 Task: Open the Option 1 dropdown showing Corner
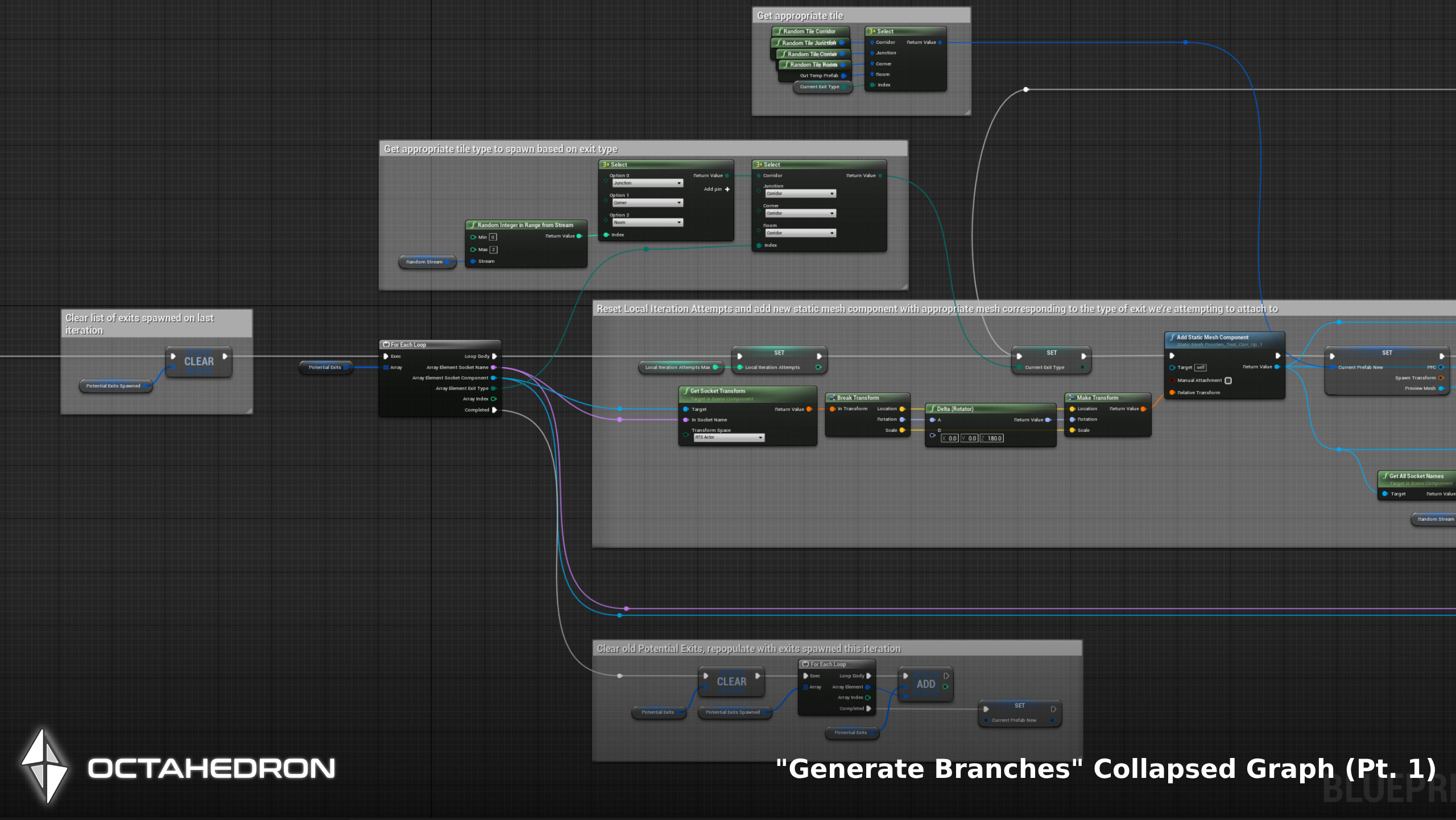[647, 203]
